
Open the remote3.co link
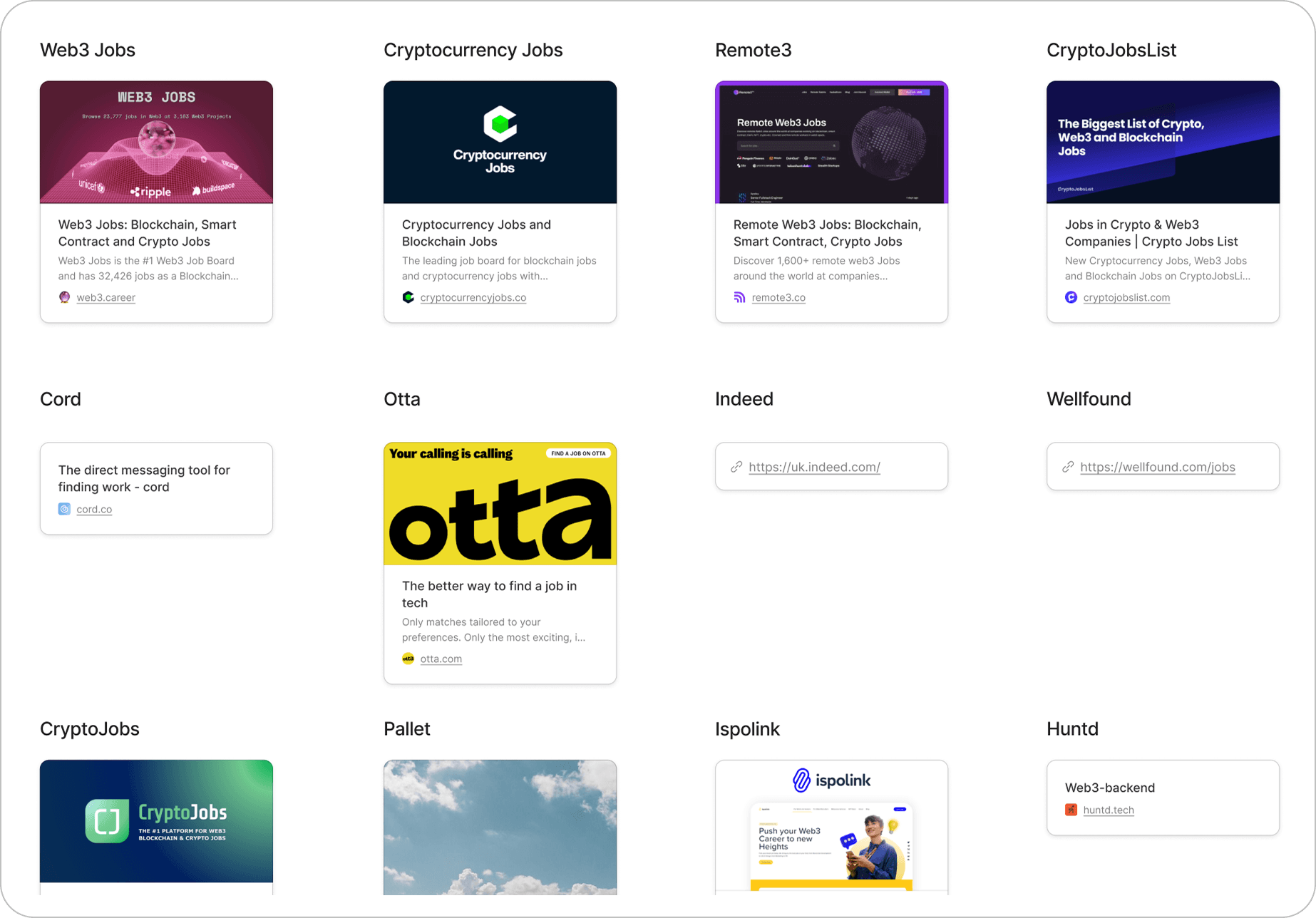(778, 297)
